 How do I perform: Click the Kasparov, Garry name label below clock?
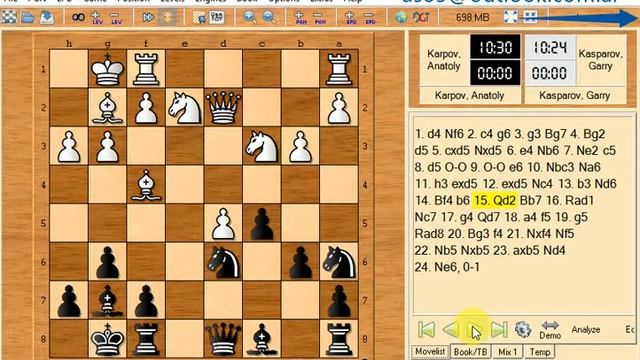pos(574,96)
